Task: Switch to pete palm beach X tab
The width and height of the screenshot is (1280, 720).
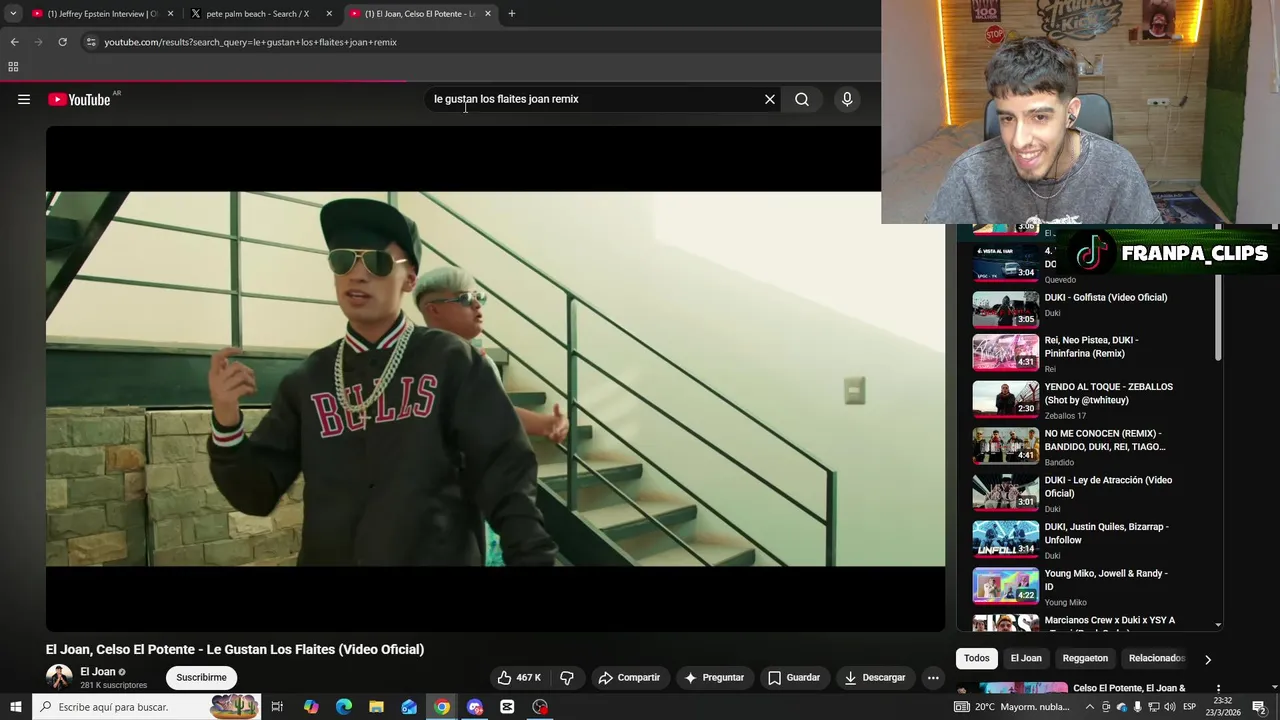Action: (258, 14)
